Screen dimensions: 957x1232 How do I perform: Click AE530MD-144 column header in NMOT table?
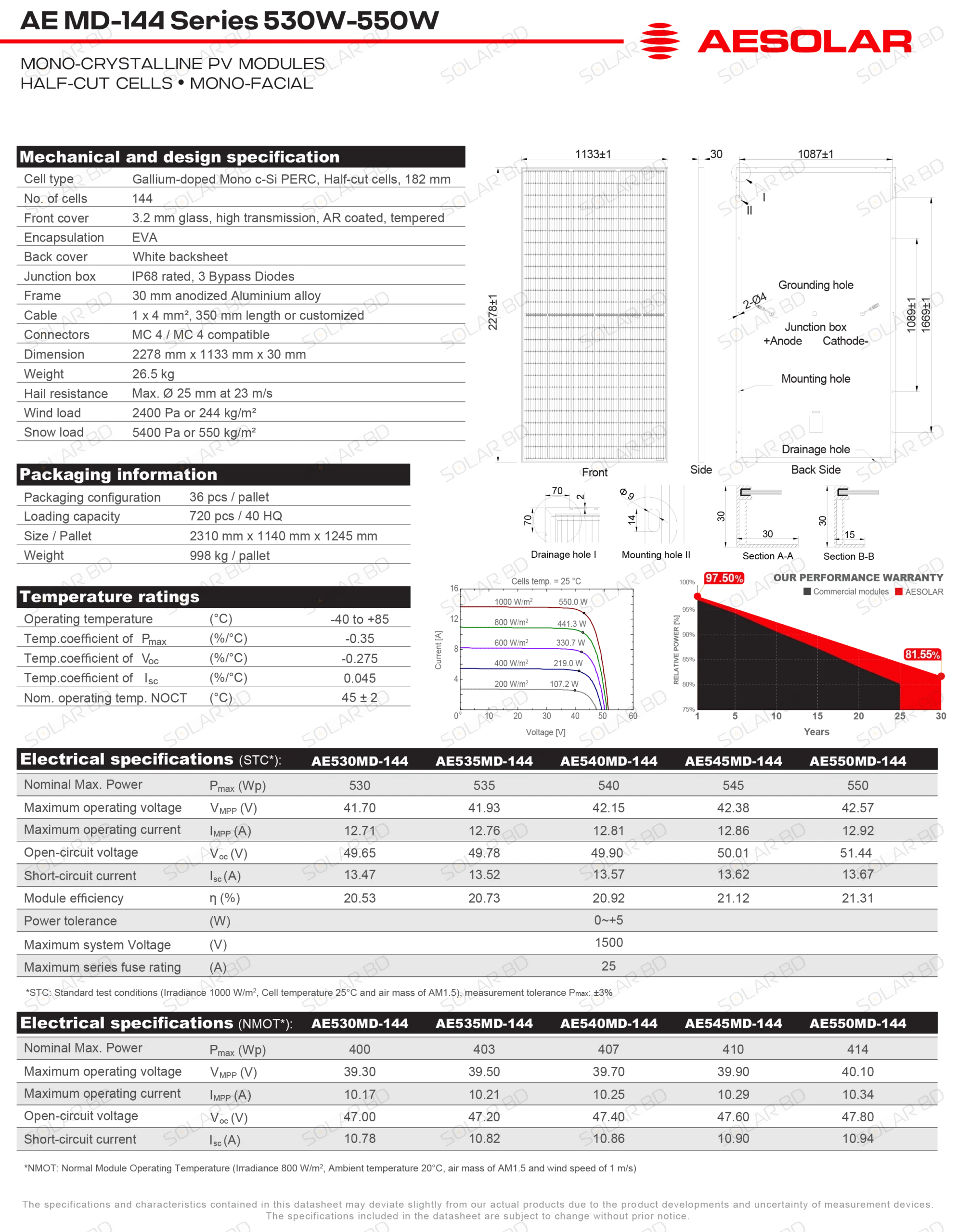click(360, 1023)
